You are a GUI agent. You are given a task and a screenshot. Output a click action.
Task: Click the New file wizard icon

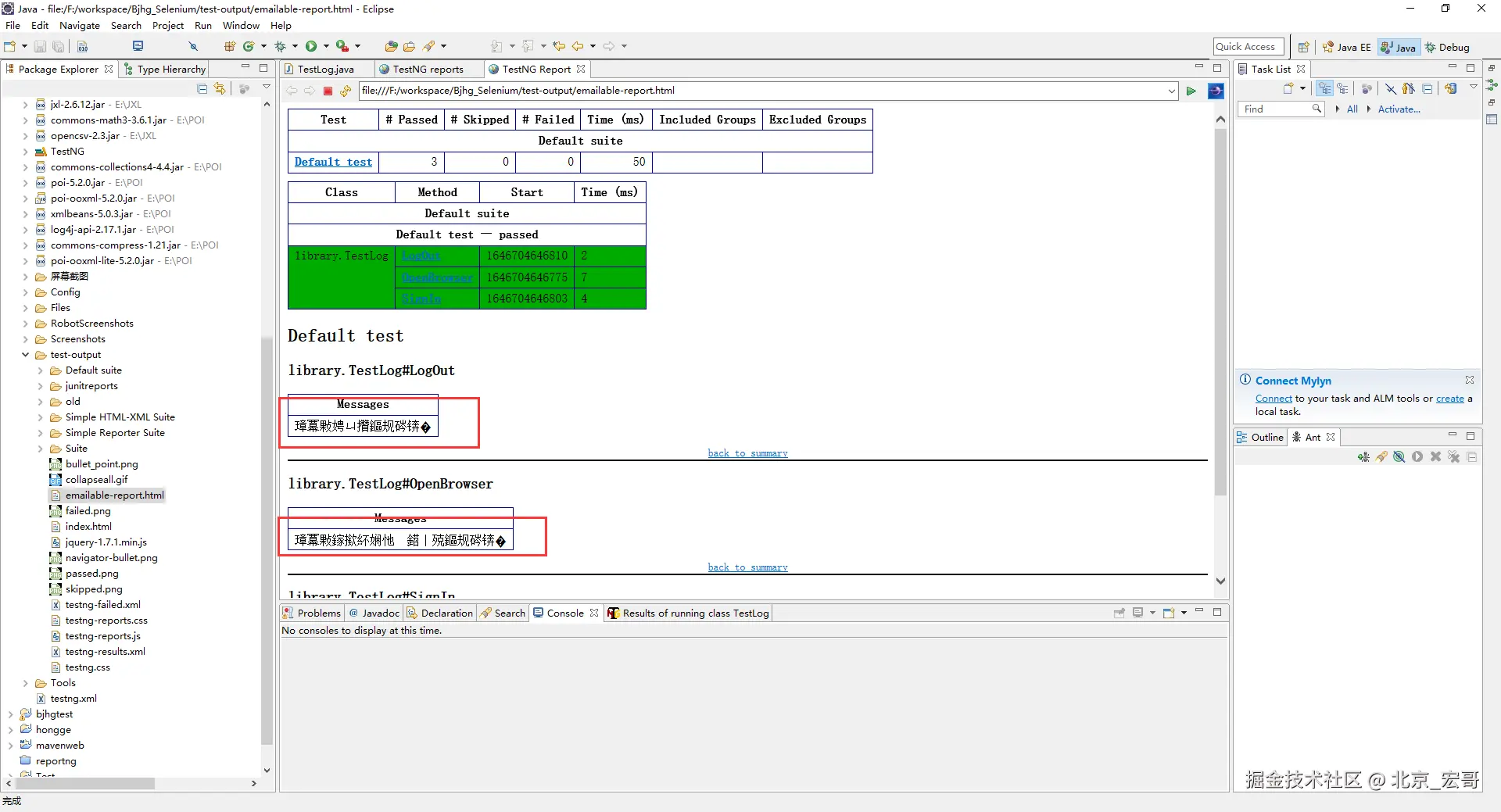coord(10,46)
